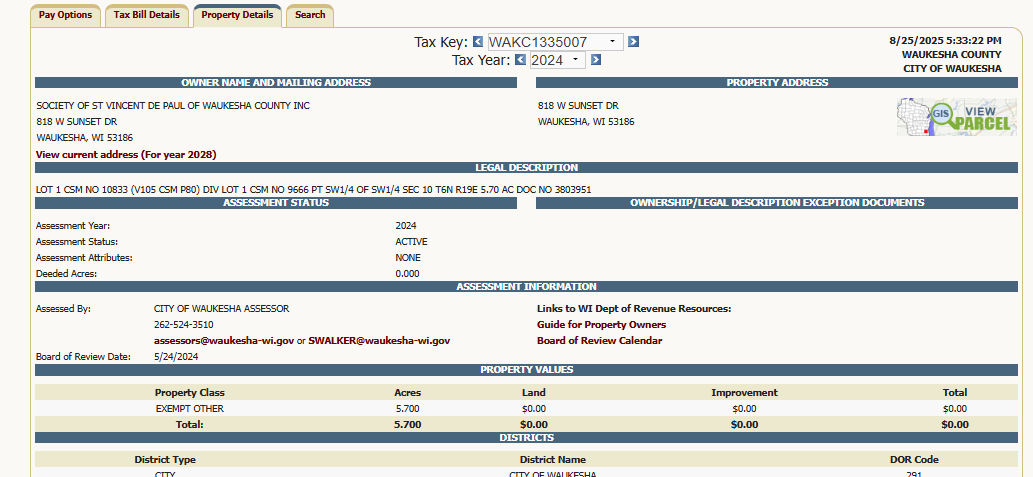Select the Property Details tab
The image size is (1033, 477).
[237, 15]
